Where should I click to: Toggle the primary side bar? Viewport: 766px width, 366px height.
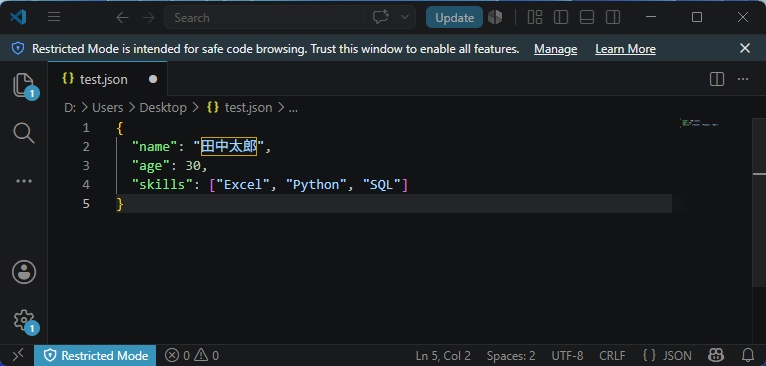[561, 18]
